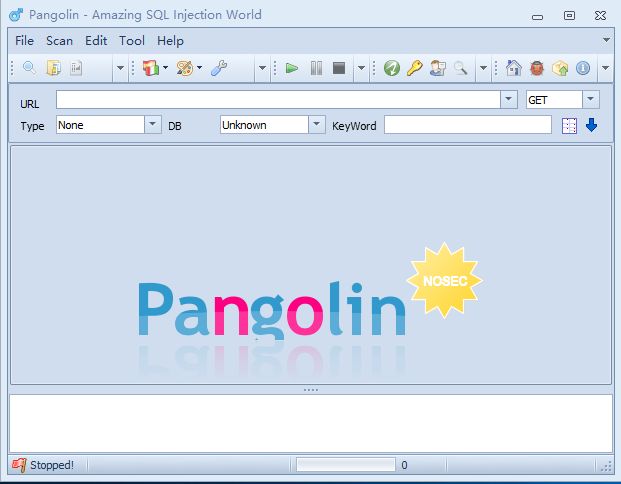Click the square stop button

339,68
